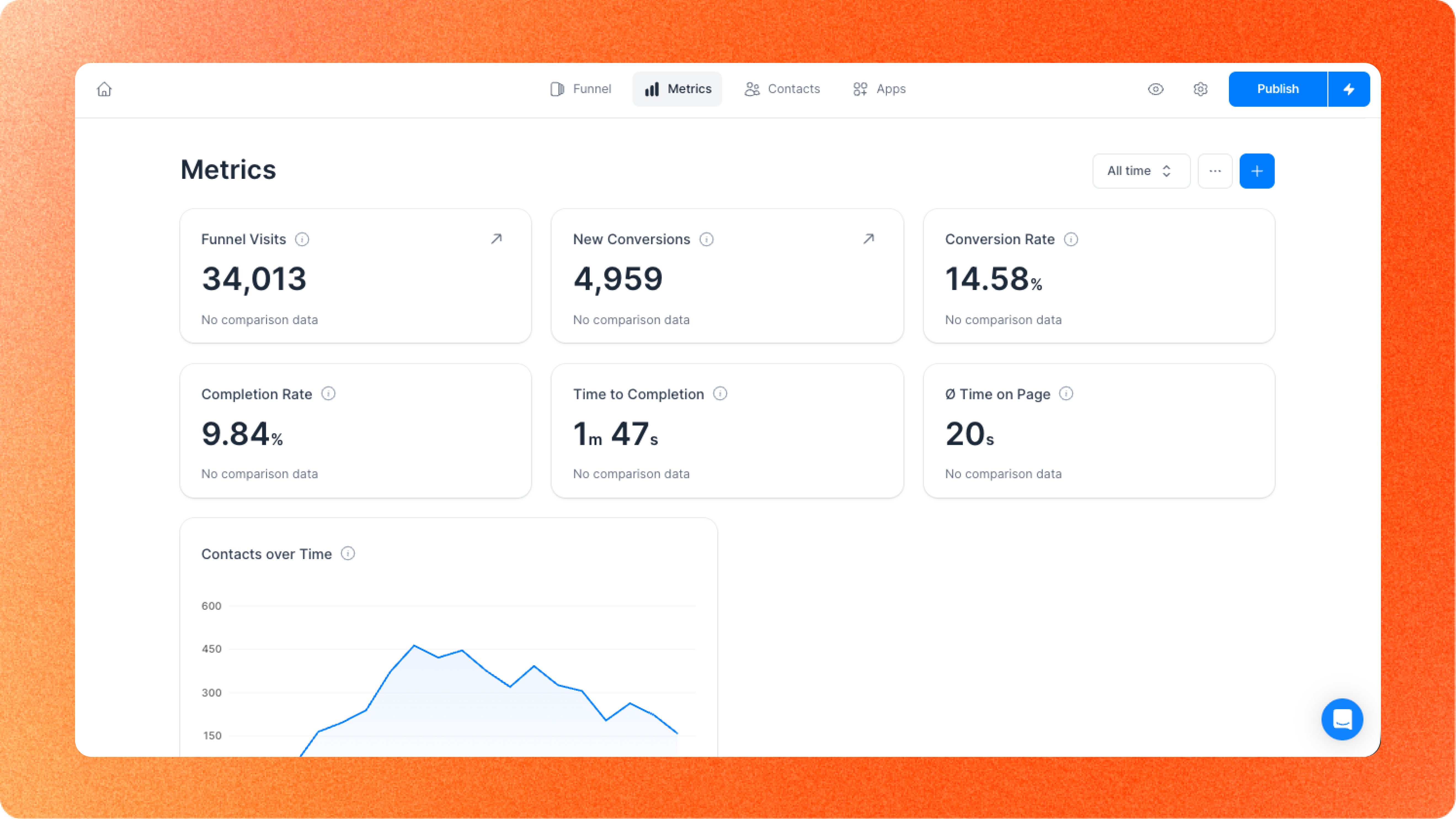Show info for Time to Completion
Viewport: 1456px width, 819px height.
click(720, 393)
